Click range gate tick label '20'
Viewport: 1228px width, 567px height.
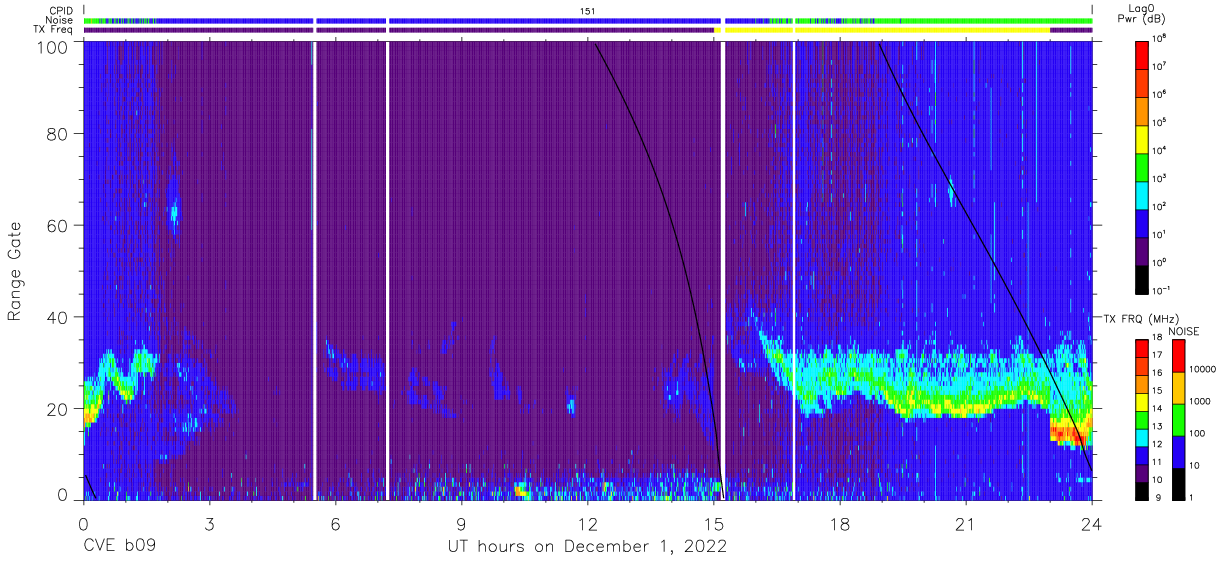click(58, 409)
